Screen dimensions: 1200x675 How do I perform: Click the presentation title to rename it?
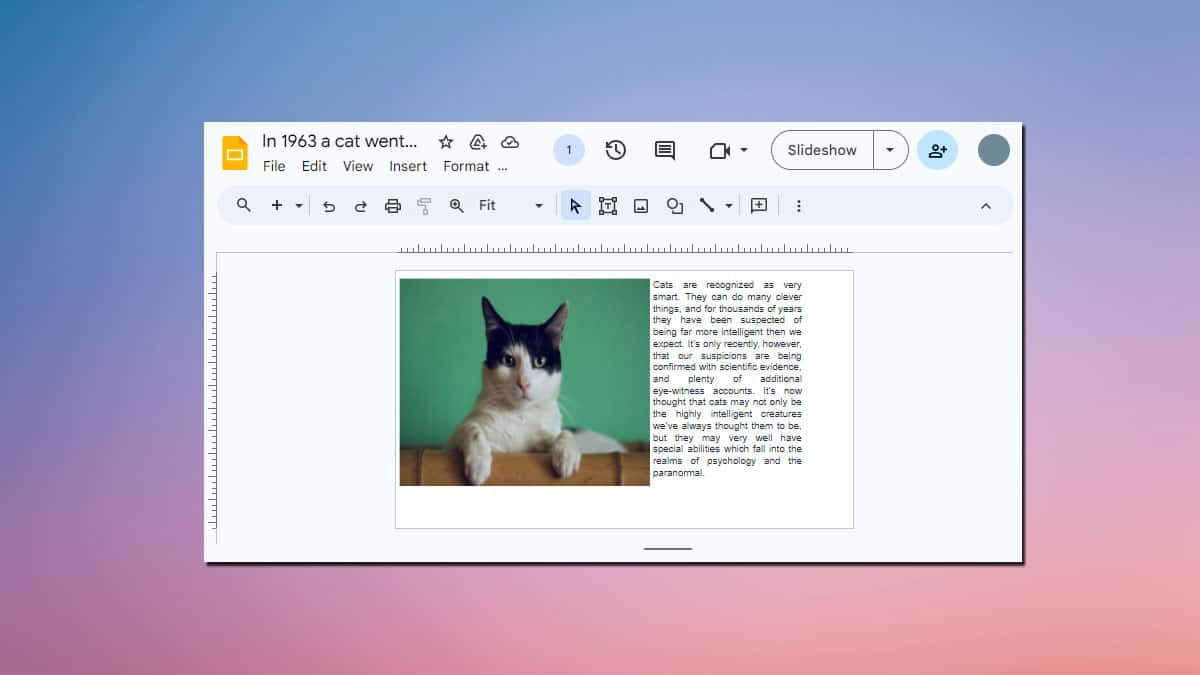[340, 142]
